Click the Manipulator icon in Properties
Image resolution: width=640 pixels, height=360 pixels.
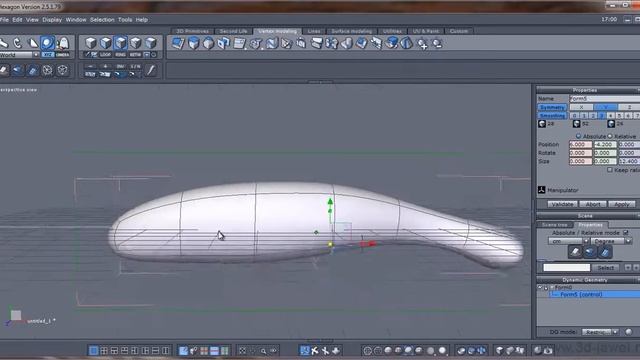(x=542, y=190)
